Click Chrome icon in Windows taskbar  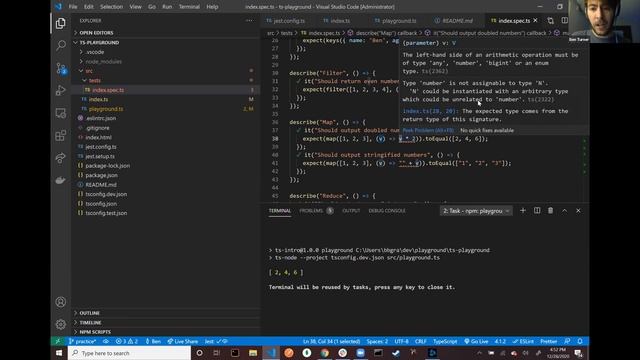coord(325,353)
